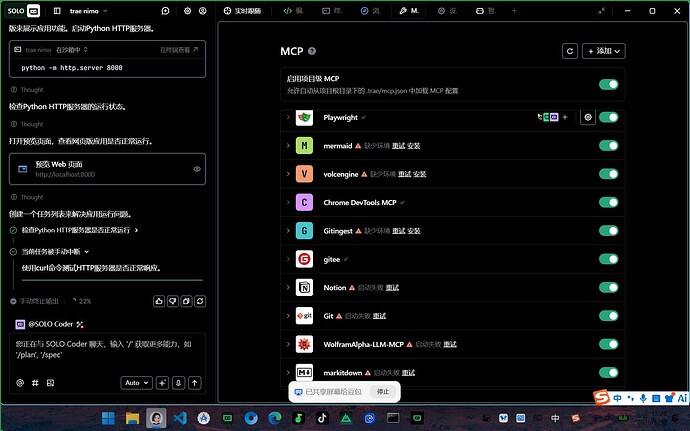
Task: Switch to the terminal tab
Action: click(x=332, y=11)
